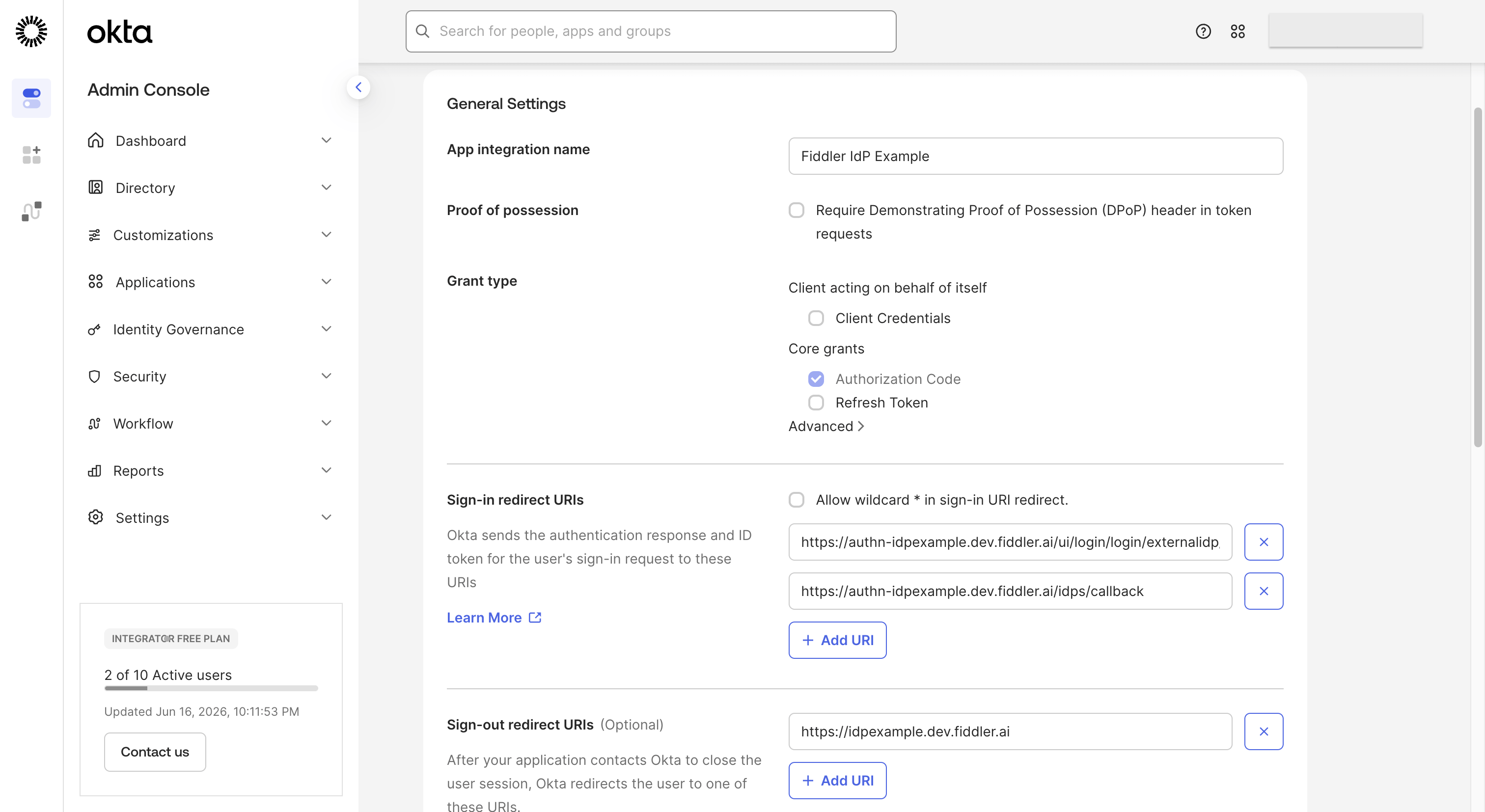Enable Allow wildcard in sign-in URI redirect
Screen dimensions: 1485x812
797,500
